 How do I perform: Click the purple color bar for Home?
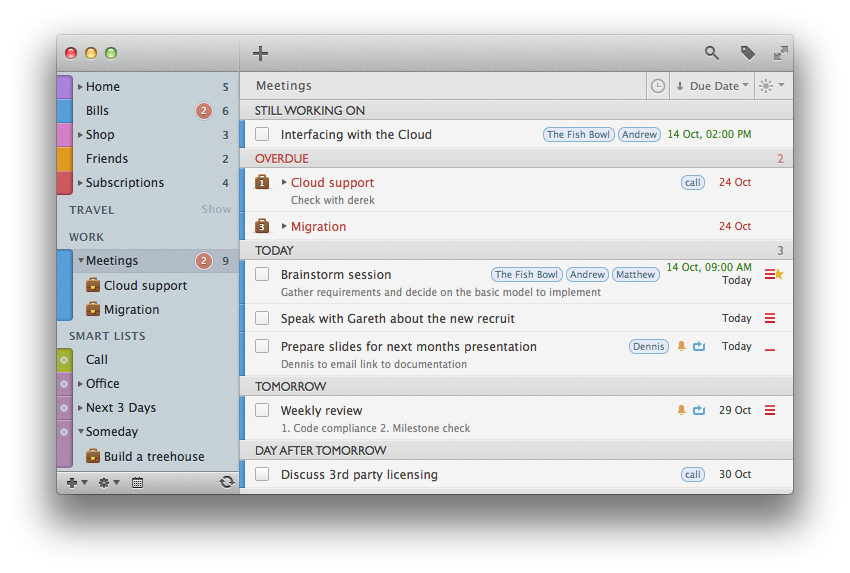65,87
